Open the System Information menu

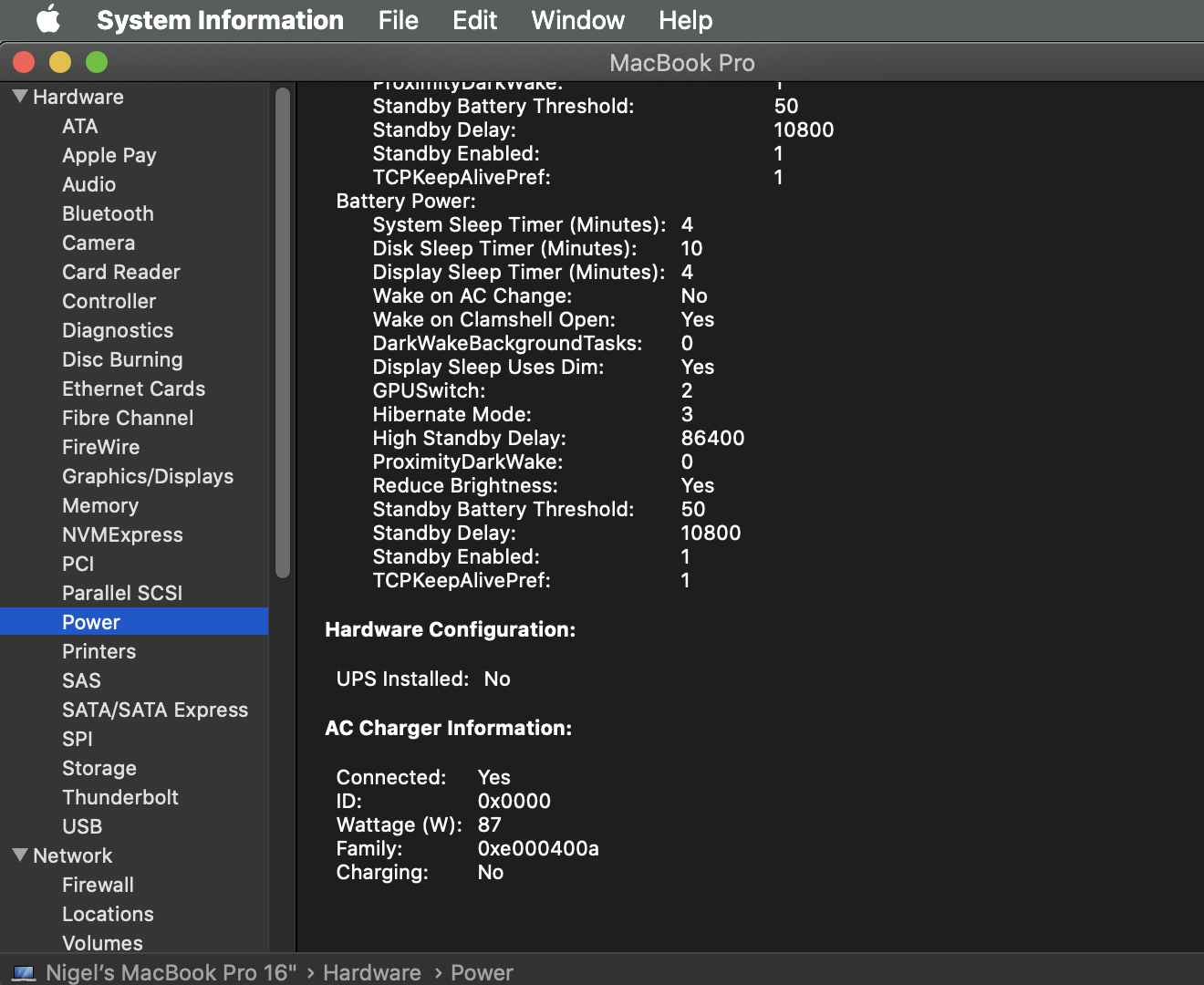[220, 20]
